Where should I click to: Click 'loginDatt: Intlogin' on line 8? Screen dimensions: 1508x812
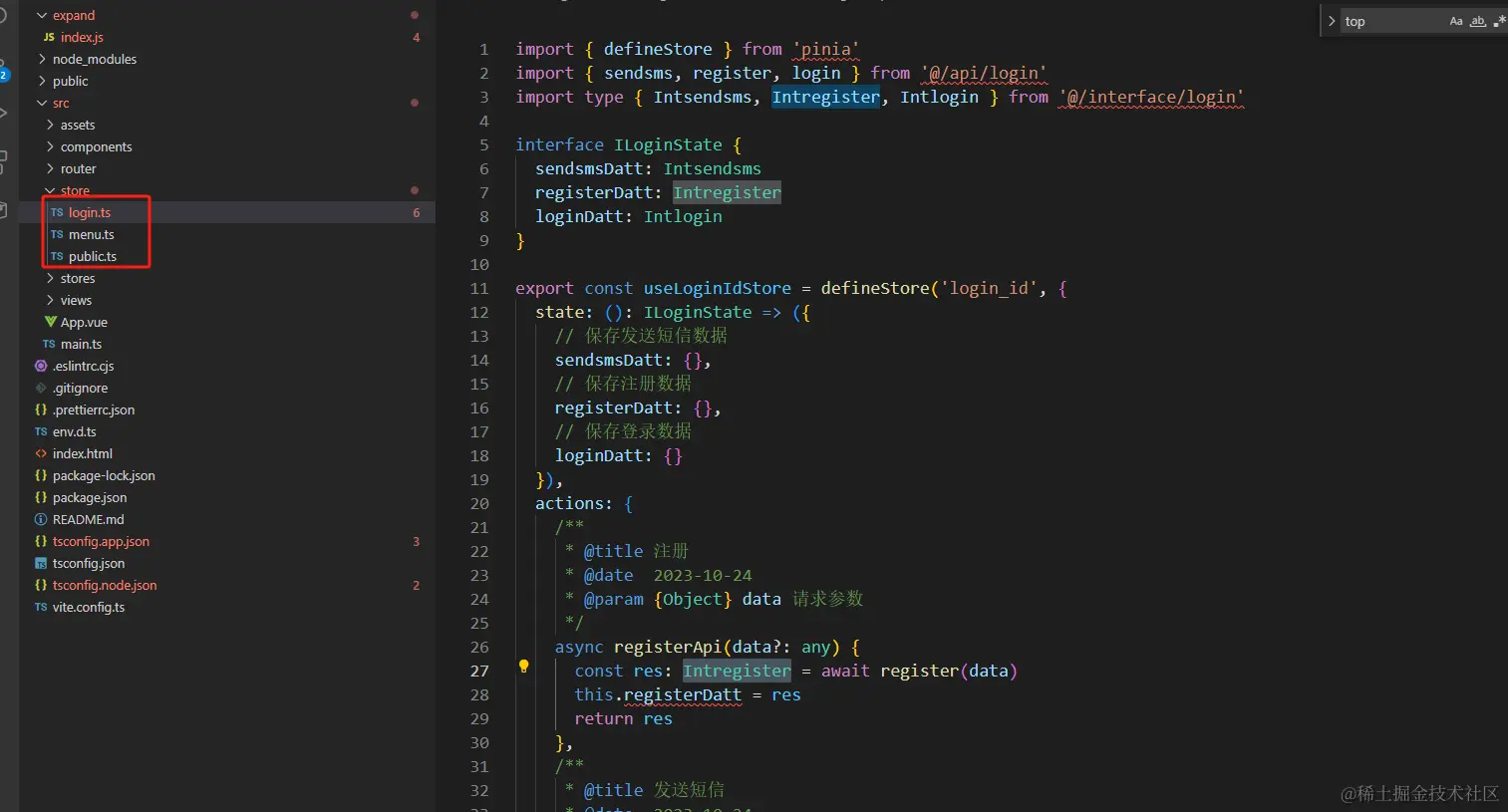point(629,216)
